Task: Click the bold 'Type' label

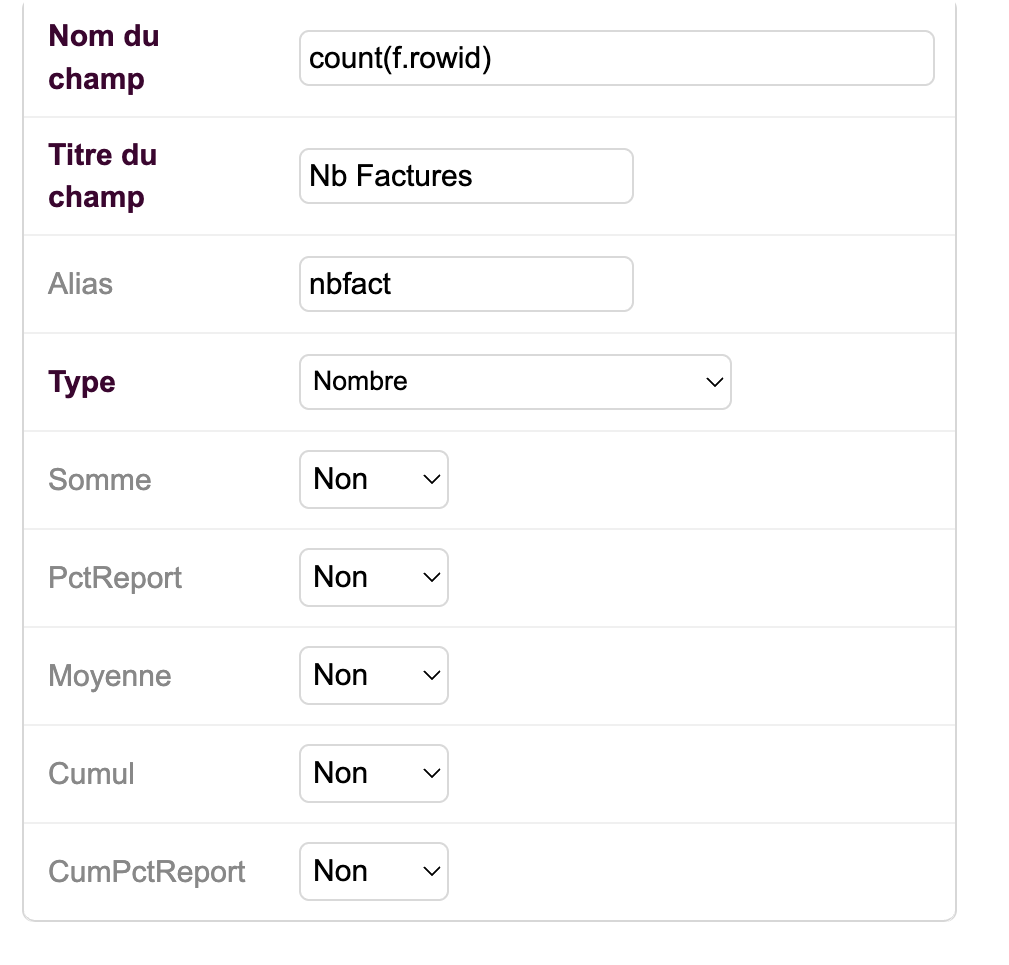Action: point(82,382)
